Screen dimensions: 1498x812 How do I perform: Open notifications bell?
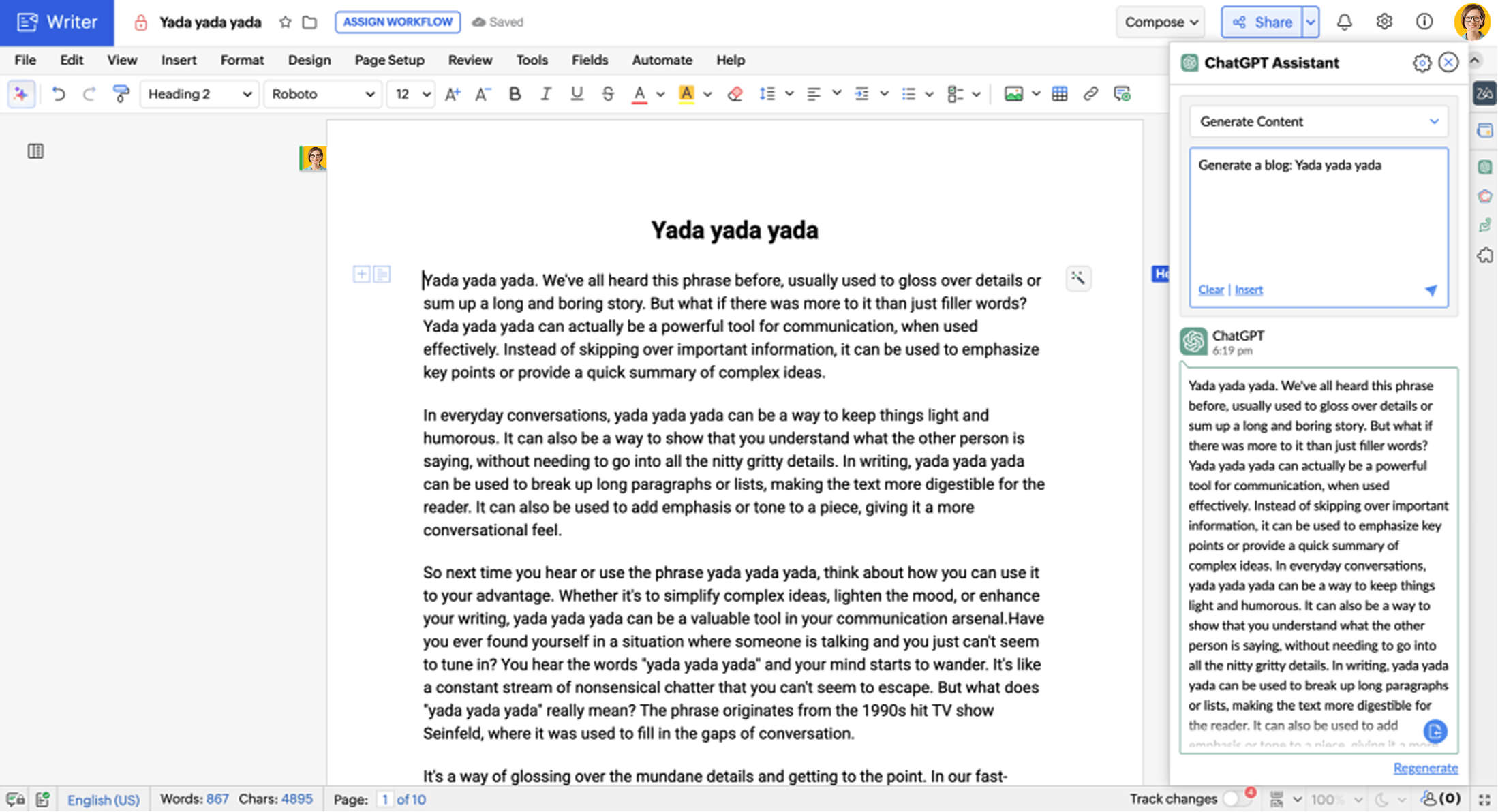[x=1344, y=22]
